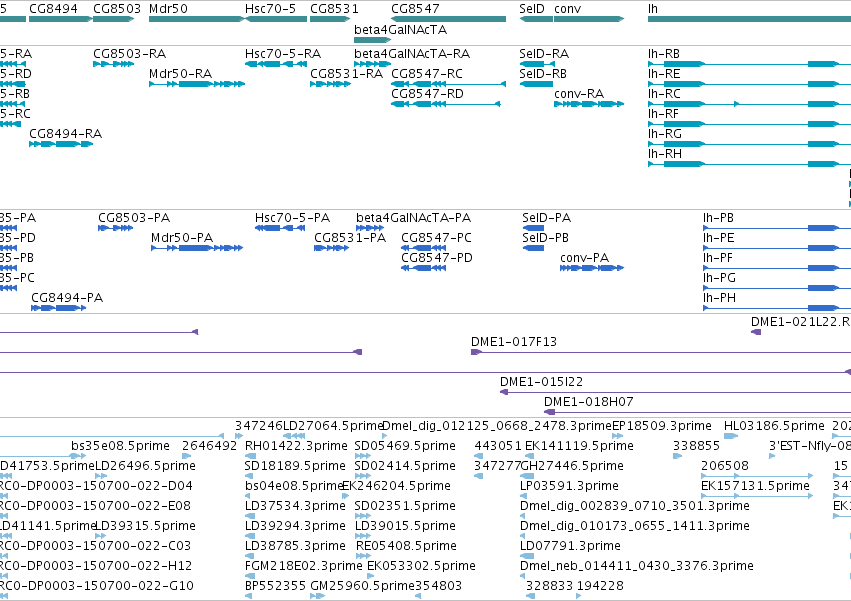Select the CG8494-RA transcript
851x601 pixels.
coord(61,144)
